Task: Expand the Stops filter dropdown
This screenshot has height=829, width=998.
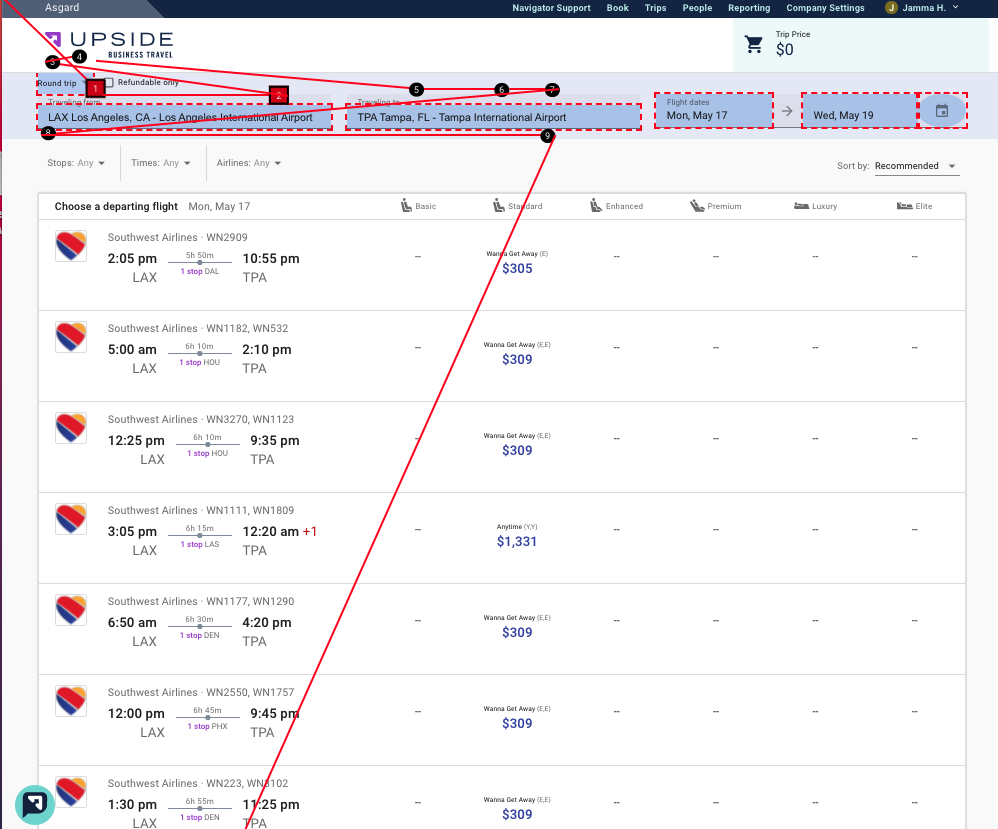Action: click(76, 163)
